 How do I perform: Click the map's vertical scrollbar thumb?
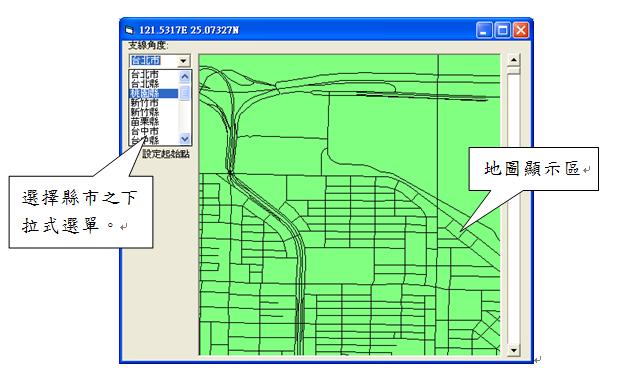[514, 70]
